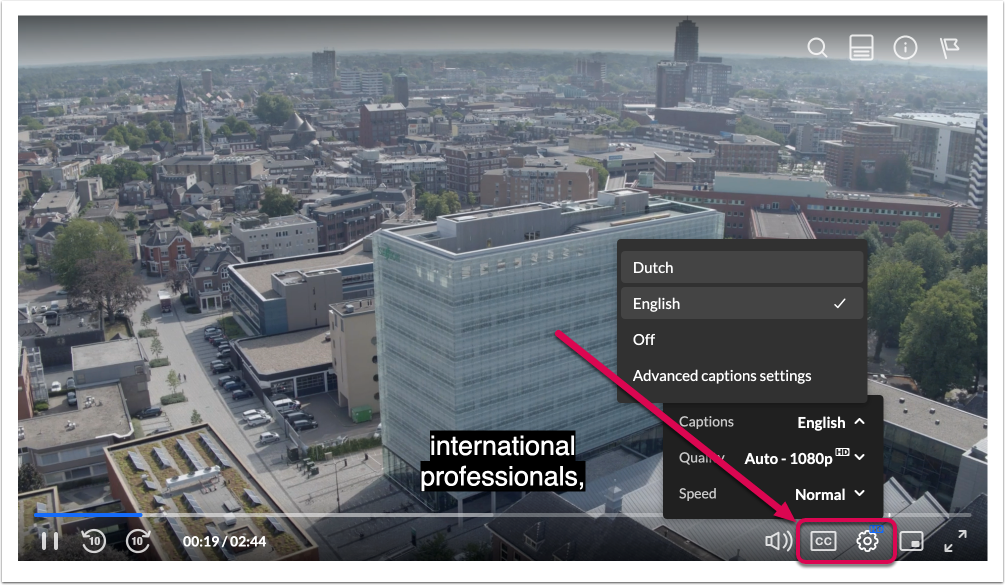The height and width of the screenshot is (585, 1005).
Task: Click the flag report icon
Action: 949,47
